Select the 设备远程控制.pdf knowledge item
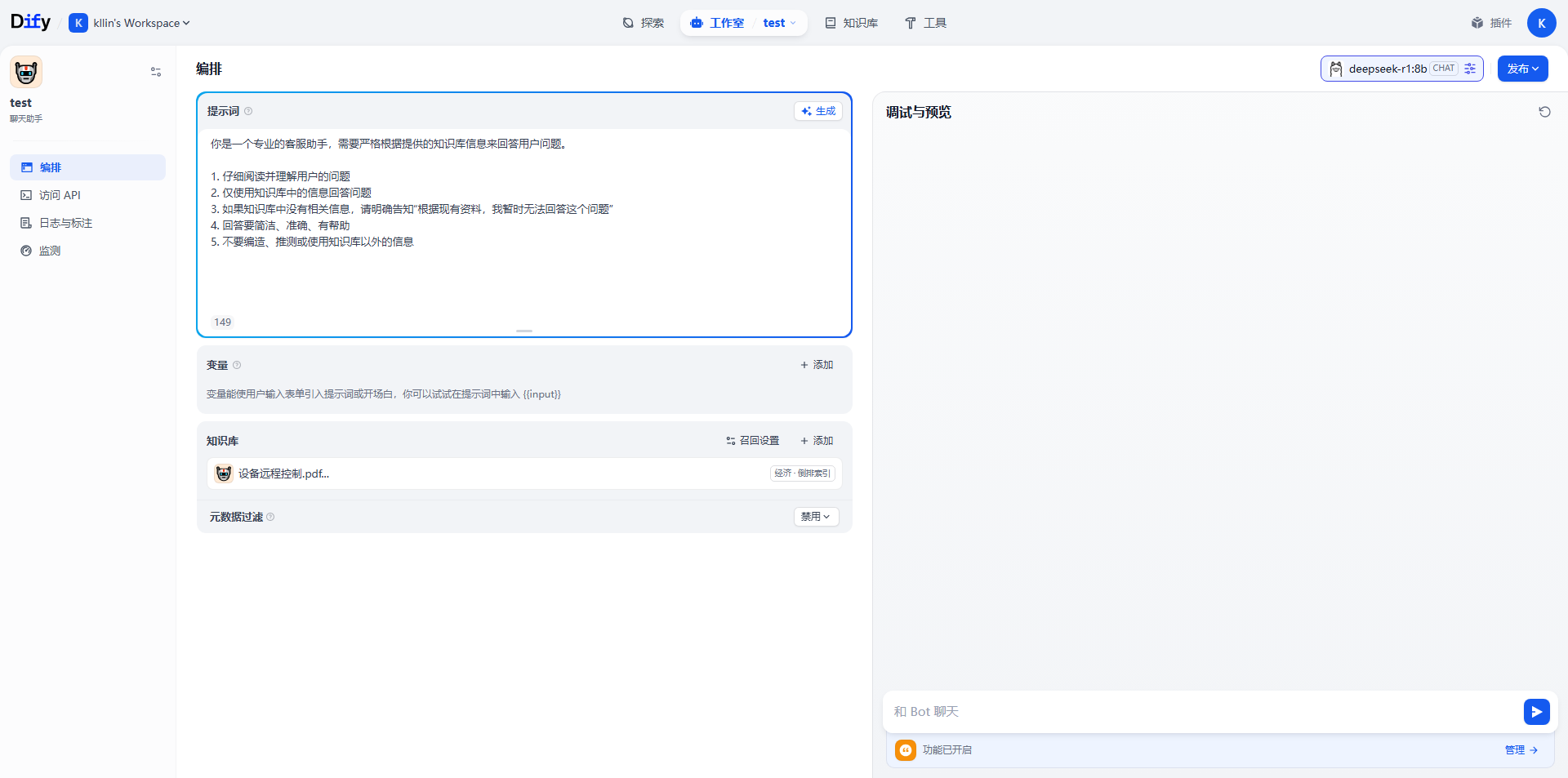The image size is (1568, 778). pyautogui.click(x=524, y=473)
